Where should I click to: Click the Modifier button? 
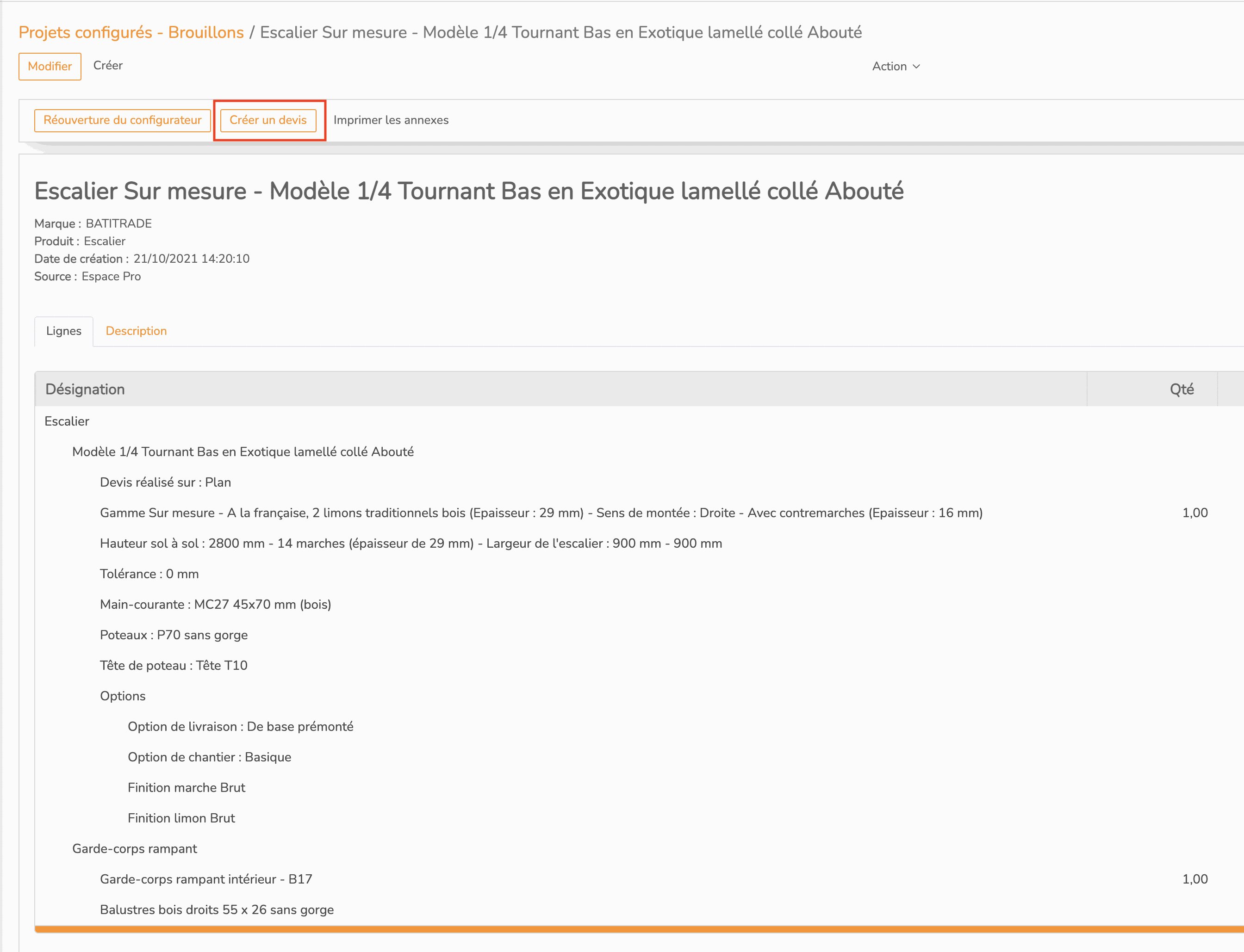click(50, 66)
